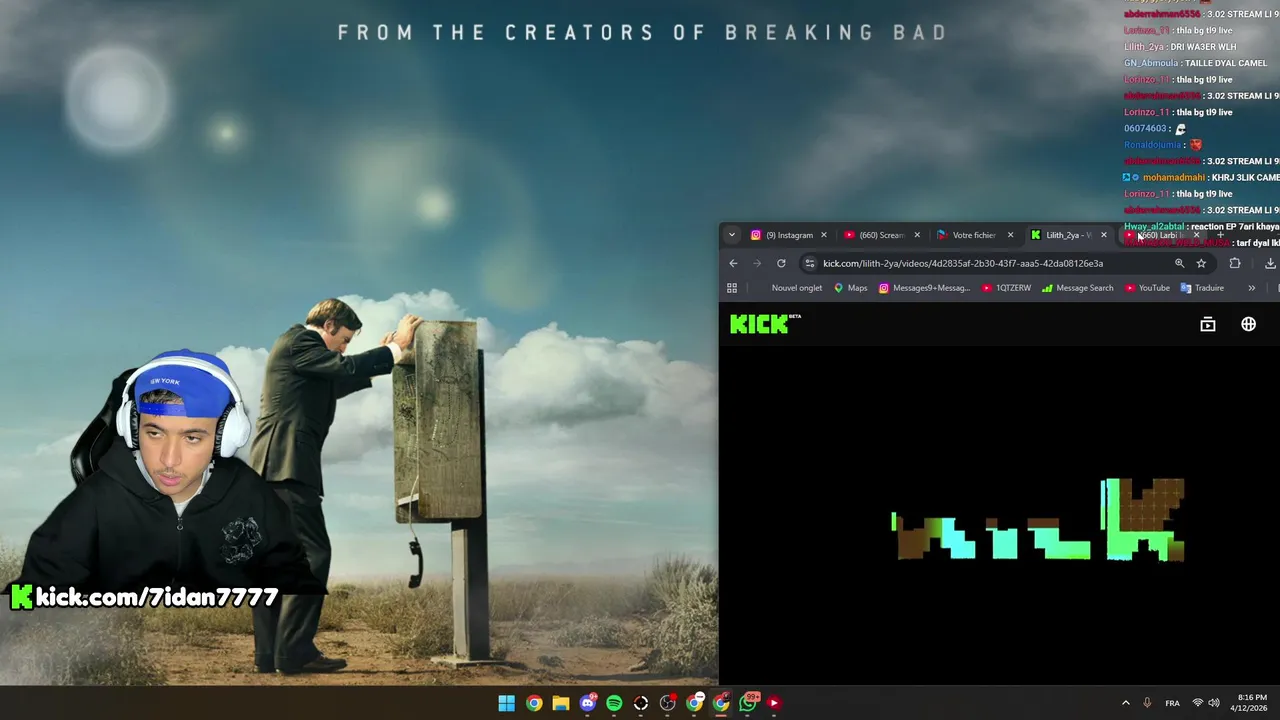
Task: Switch to the (660) Scream YouTube tab
Action: (x=881, y=235)
